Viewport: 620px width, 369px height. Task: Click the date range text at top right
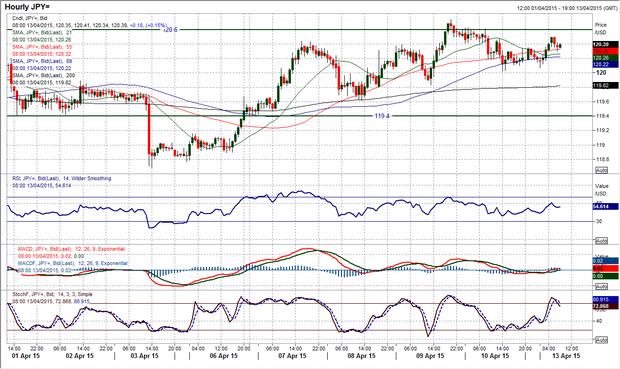point(567,8)
